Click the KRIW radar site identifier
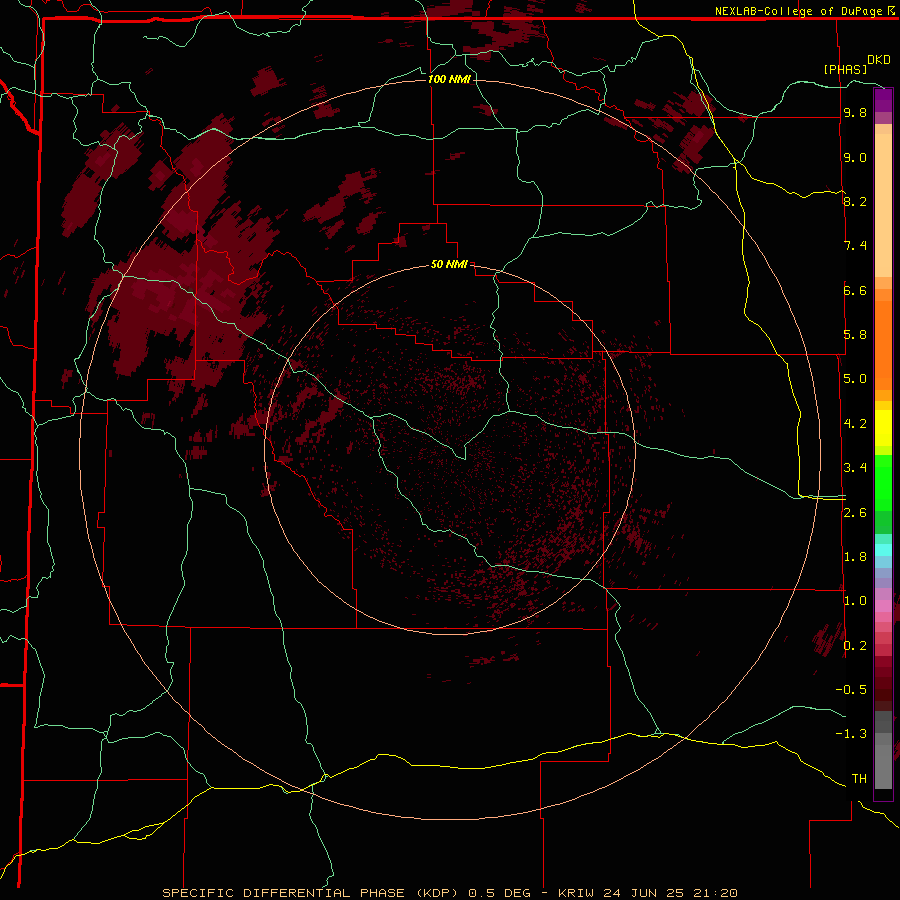 (578, 893)
